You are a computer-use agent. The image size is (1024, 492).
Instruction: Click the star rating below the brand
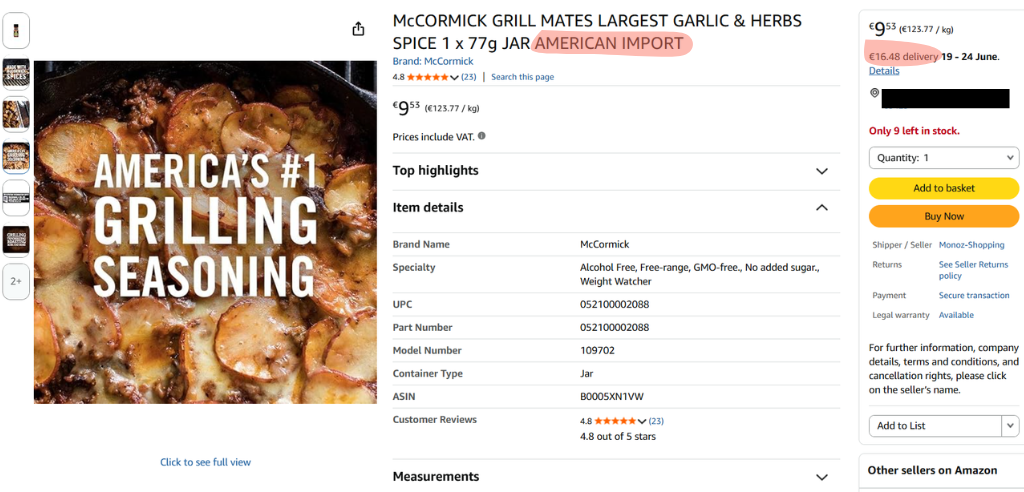click(428, 77)
